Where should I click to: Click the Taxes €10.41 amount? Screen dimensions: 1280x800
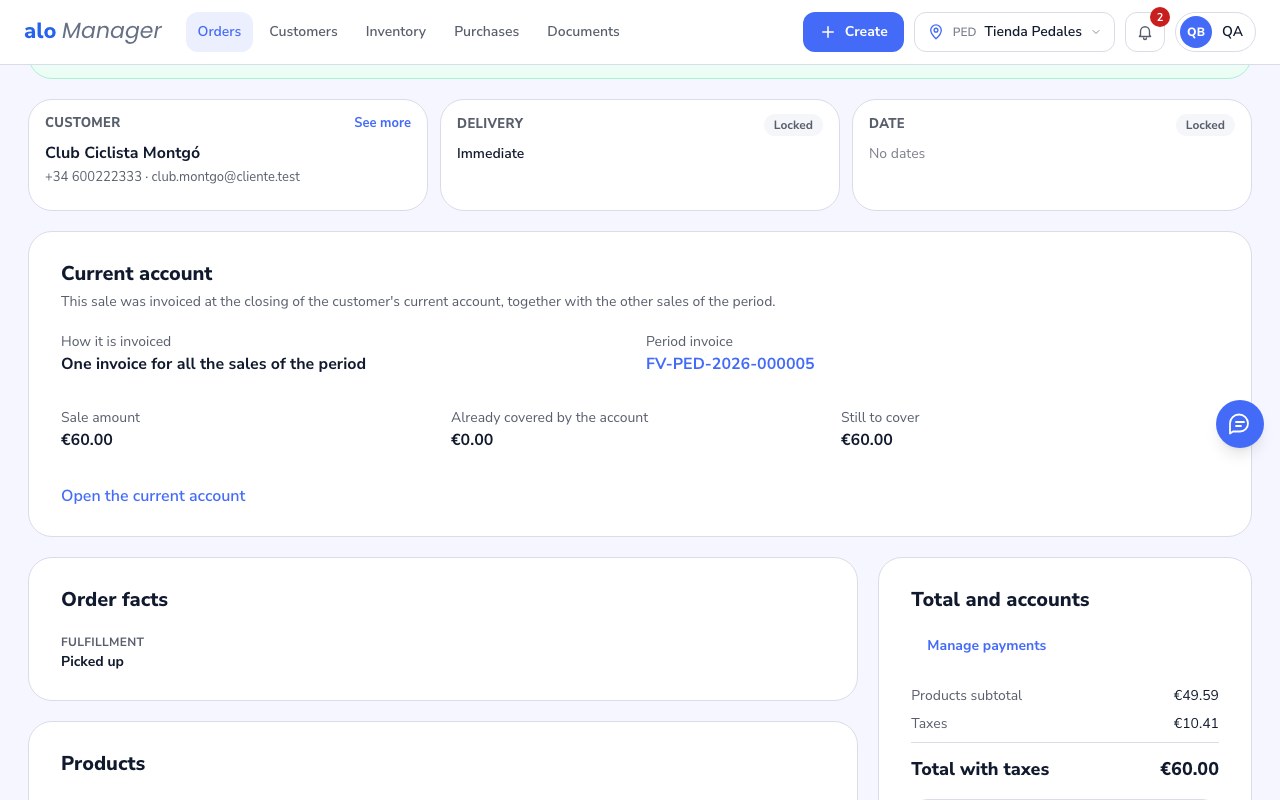pyautogui.click(x=1196, y=724)
